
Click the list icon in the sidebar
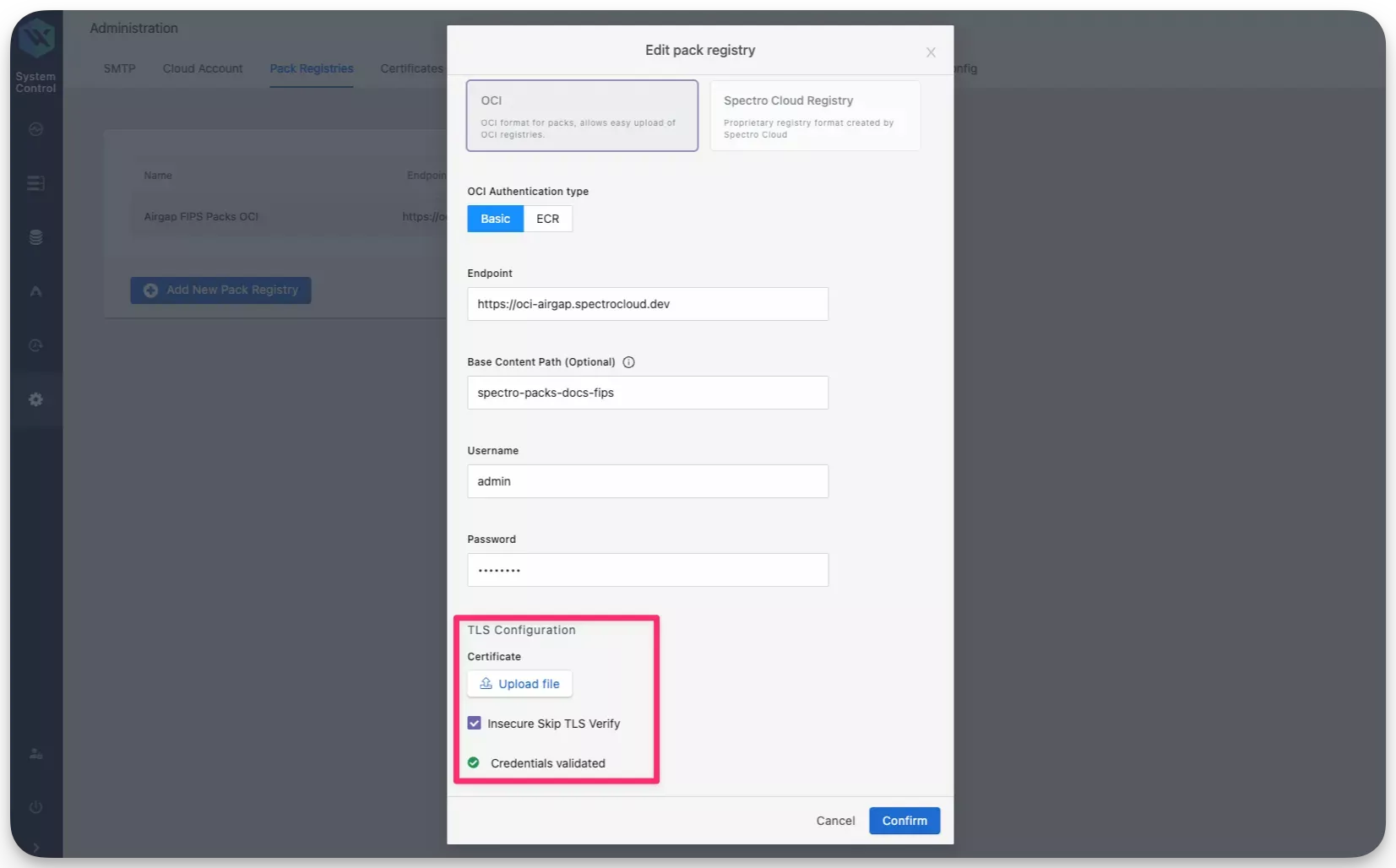tap(35, 183)
